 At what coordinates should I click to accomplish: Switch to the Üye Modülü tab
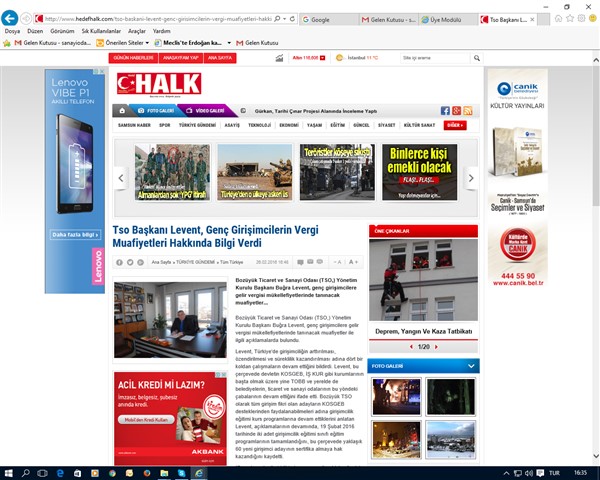coord(448,20)
